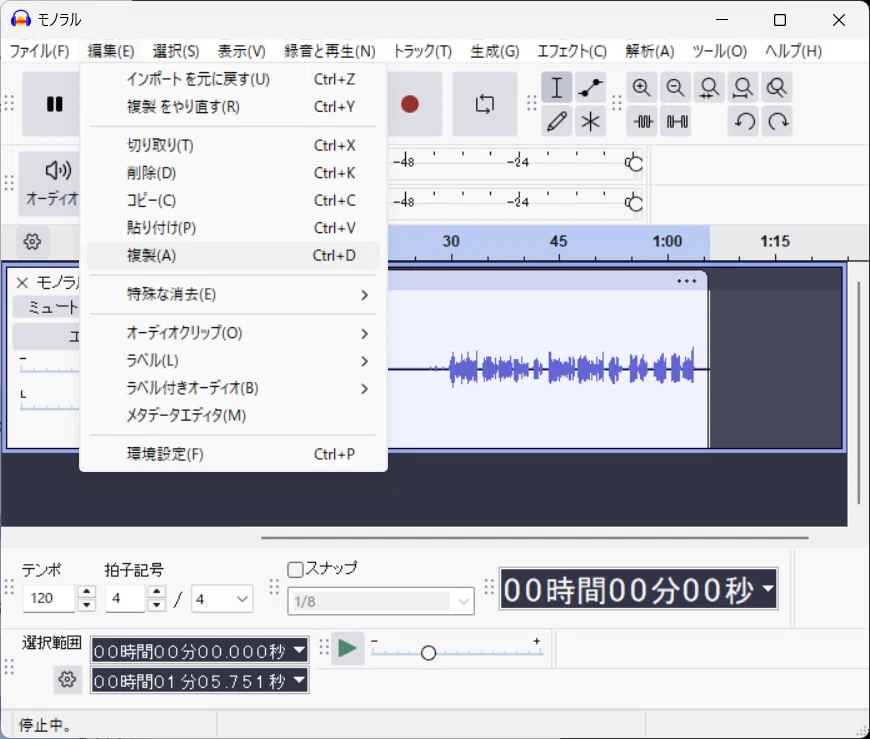
Task: Click Trim audio outside selection icon
Action: [x=643, y=122]
